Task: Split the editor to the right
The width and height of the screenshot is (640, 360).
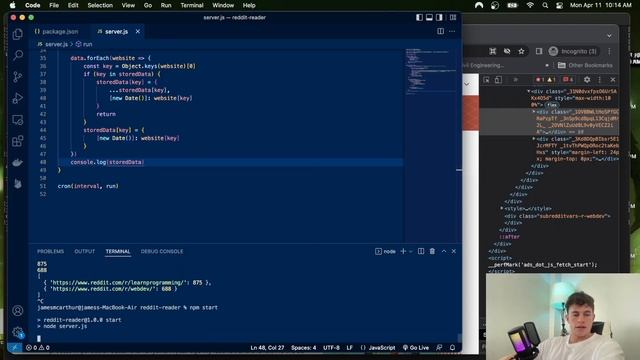Action: (x=440, y=31)
